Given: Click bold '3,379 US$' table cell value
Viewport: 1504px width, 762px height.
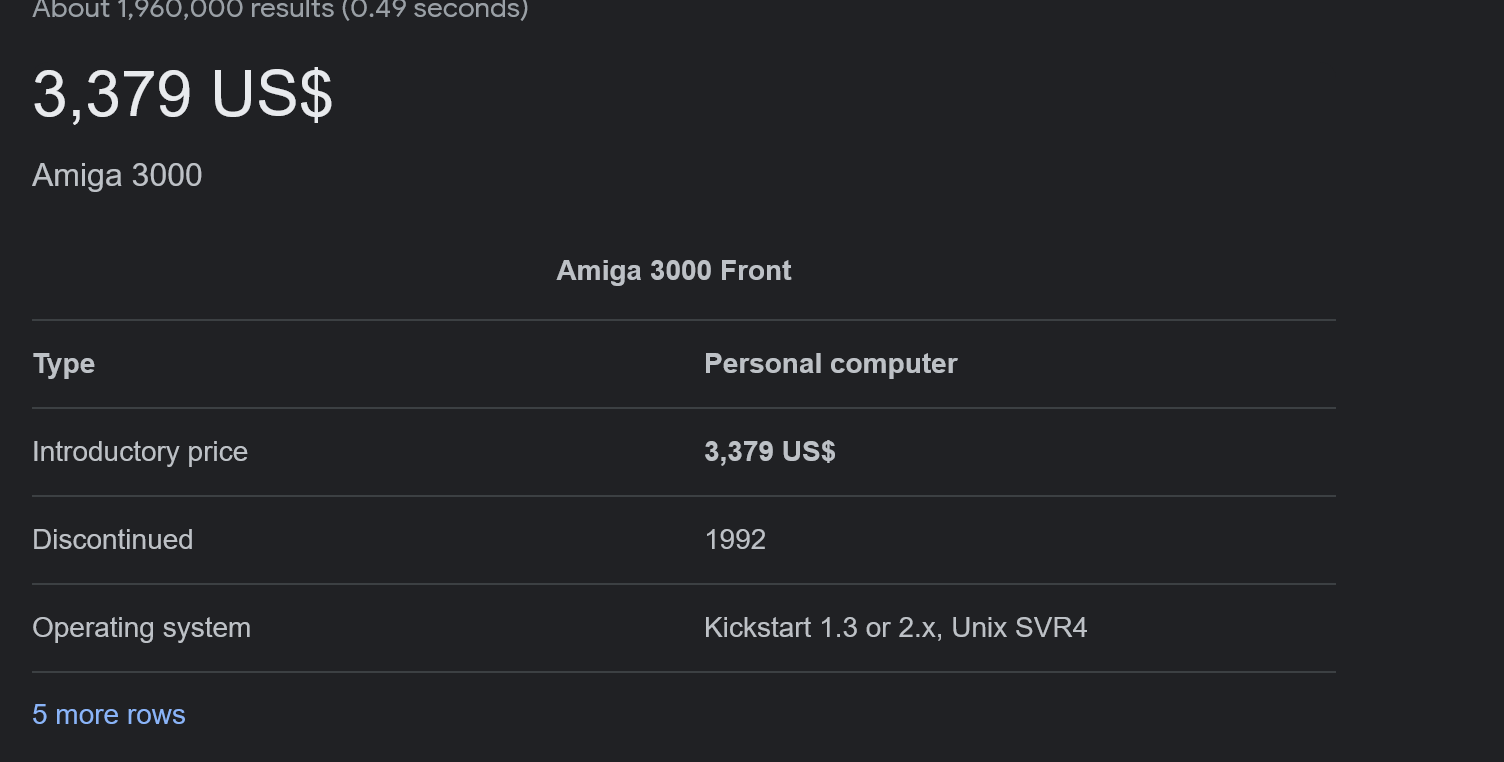Looking at the screenshot, I should click(x=770, y=452).
